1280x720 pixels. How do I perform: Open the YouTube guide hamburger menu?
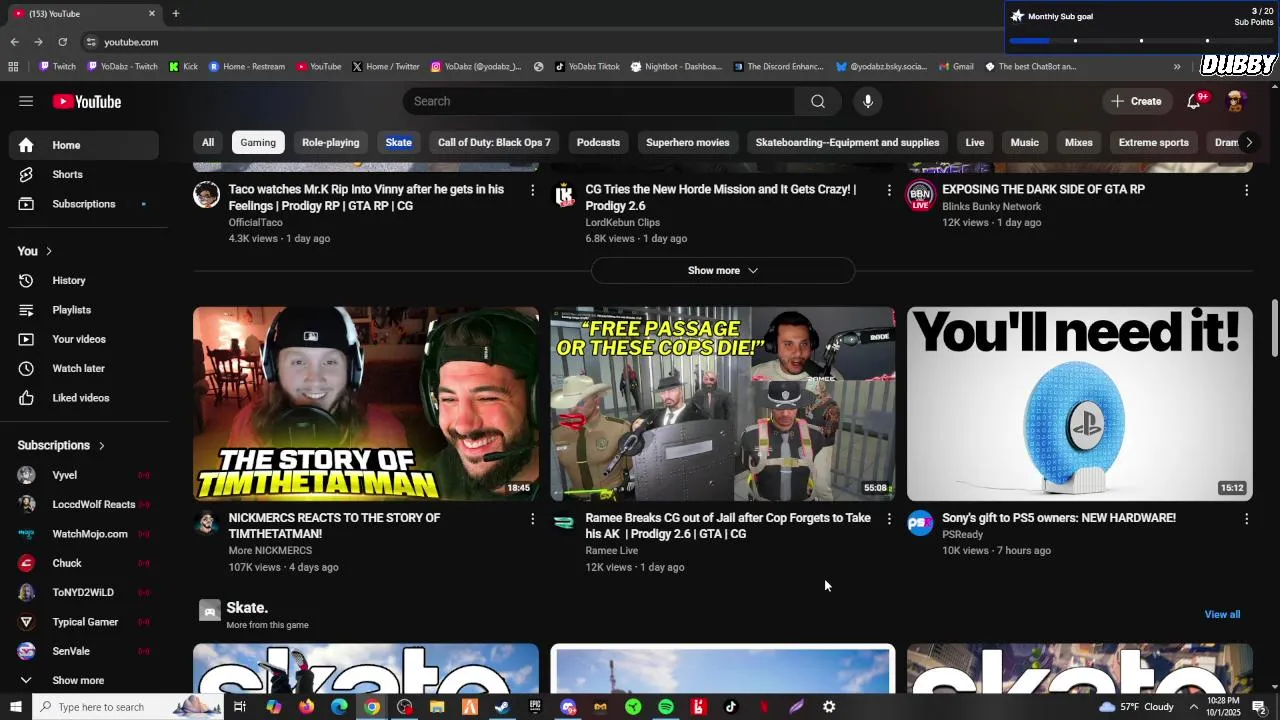26,101
